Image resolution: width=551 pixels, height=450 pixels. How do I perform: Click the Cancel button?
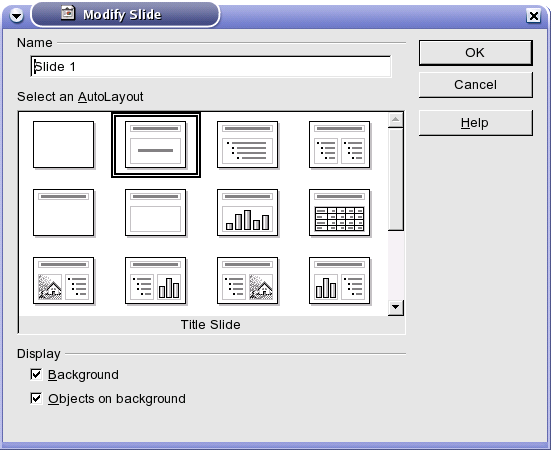click(x=476, y=85)
